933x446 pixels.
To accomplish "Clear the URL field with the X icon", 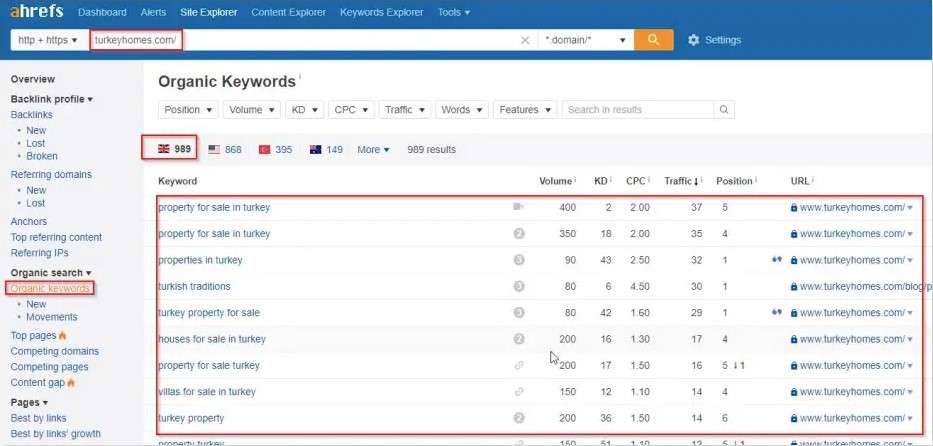I will pyautogui.click(x=525, y=40).
